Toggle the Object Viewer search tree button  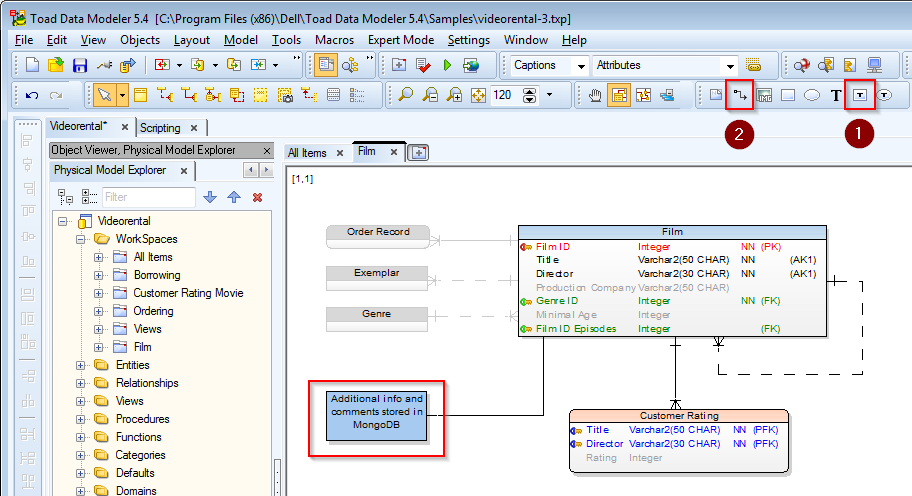pyautogui.click(x=350, y=65)
